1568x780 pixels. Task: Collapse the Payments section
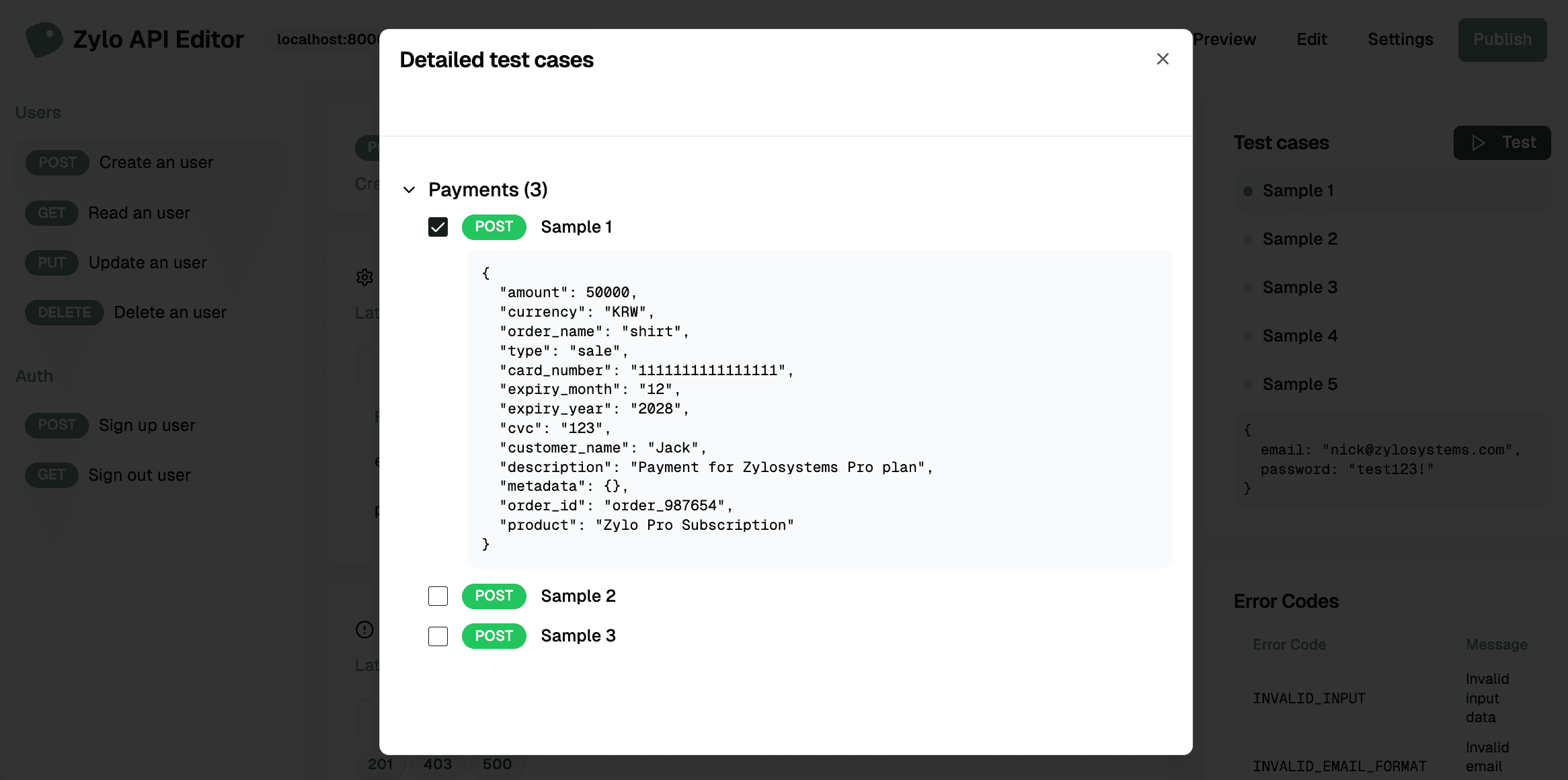[x=409, y=190]
